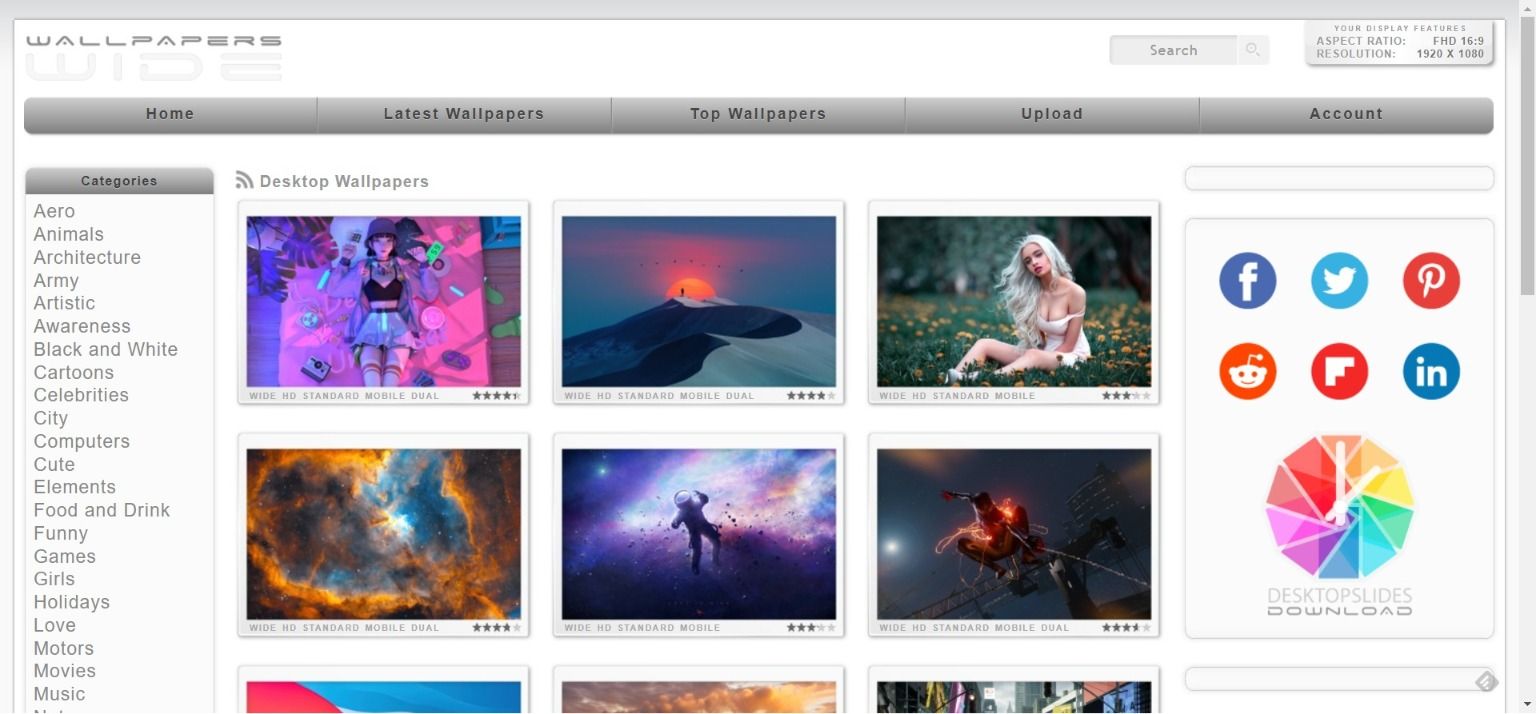This screenshot has height=714, width=1536.
Task: Select the Computers category
Action: pos(82,441)
